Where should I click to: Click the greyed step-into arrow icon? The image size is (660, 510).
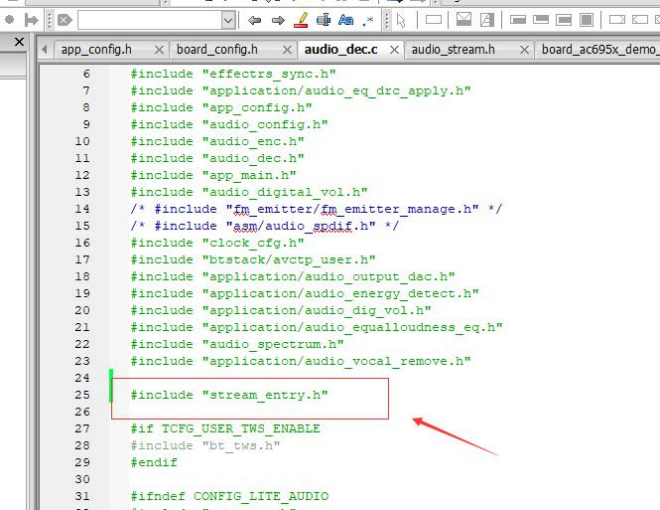click(32, 20)
